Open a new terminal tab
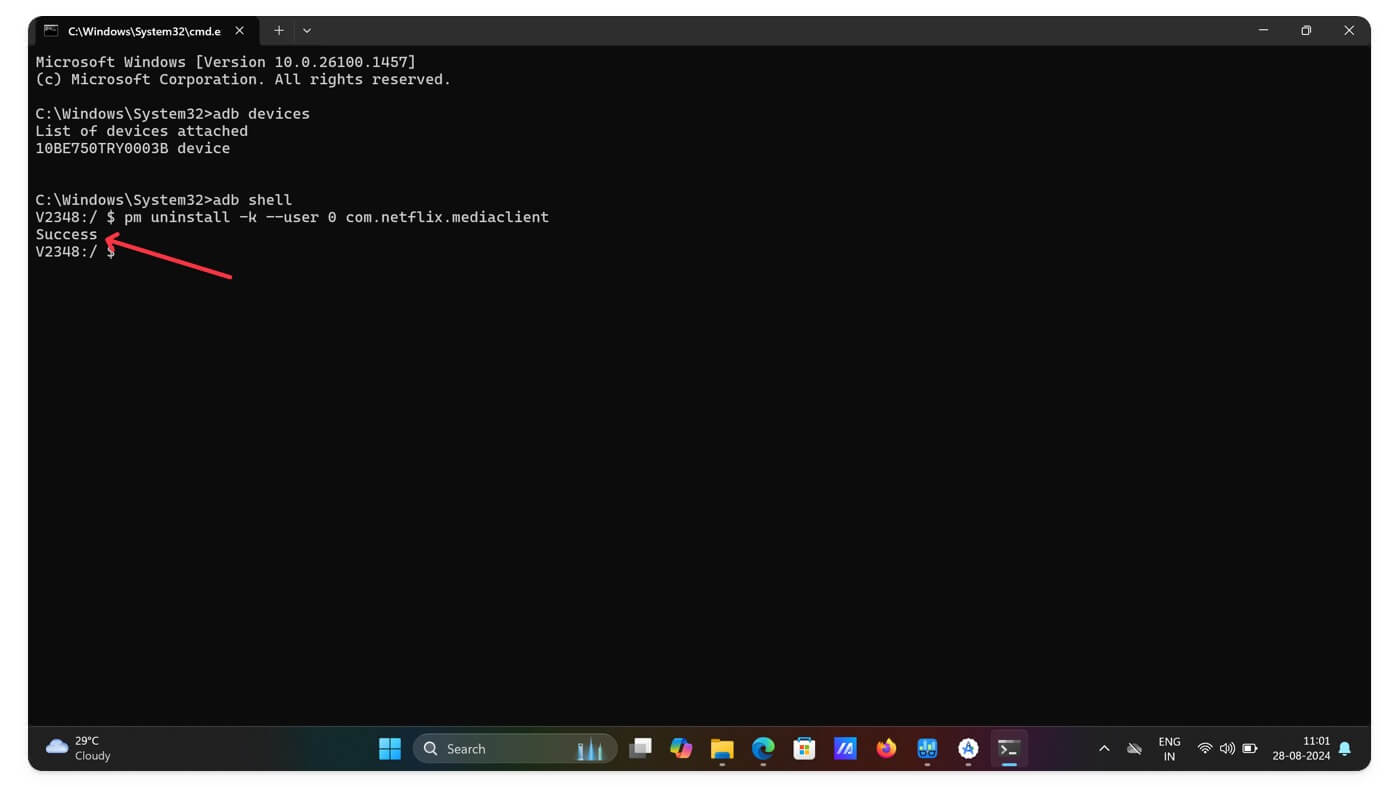 coord(279,31)
